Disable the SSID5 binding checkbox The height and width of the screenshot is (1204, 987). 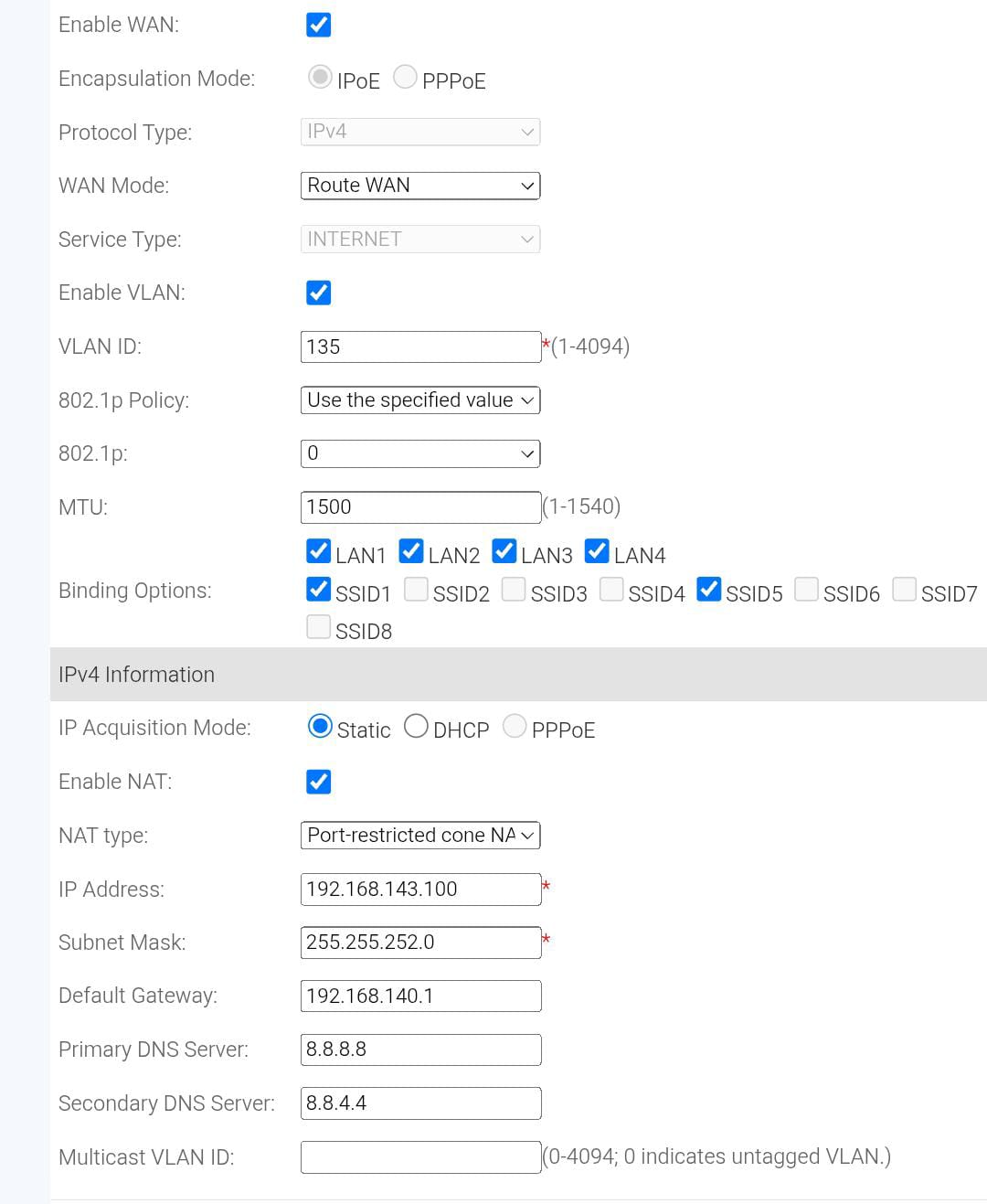708,589
